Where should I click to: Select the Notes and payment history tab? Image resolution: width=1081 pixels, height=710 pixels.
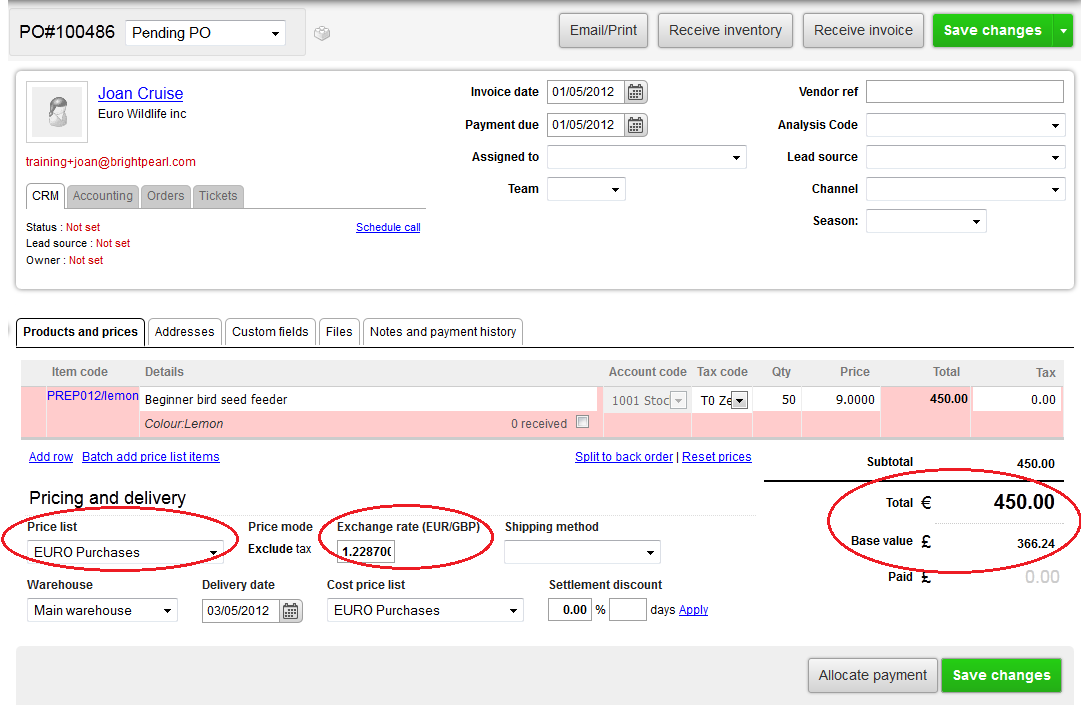443,332
